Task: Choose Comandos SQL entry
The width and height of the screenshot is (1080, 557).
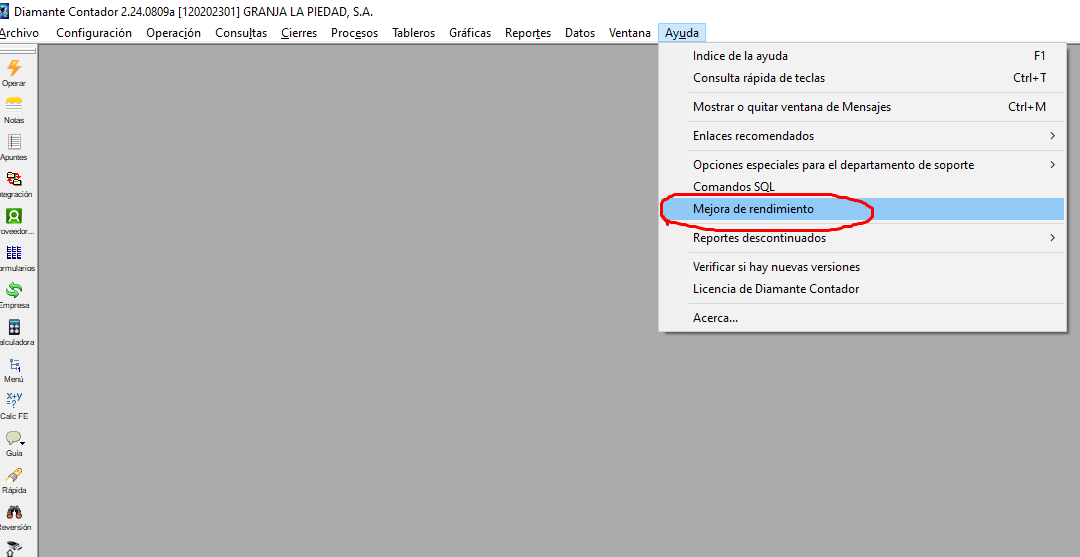Action: (x=862, y=187)
